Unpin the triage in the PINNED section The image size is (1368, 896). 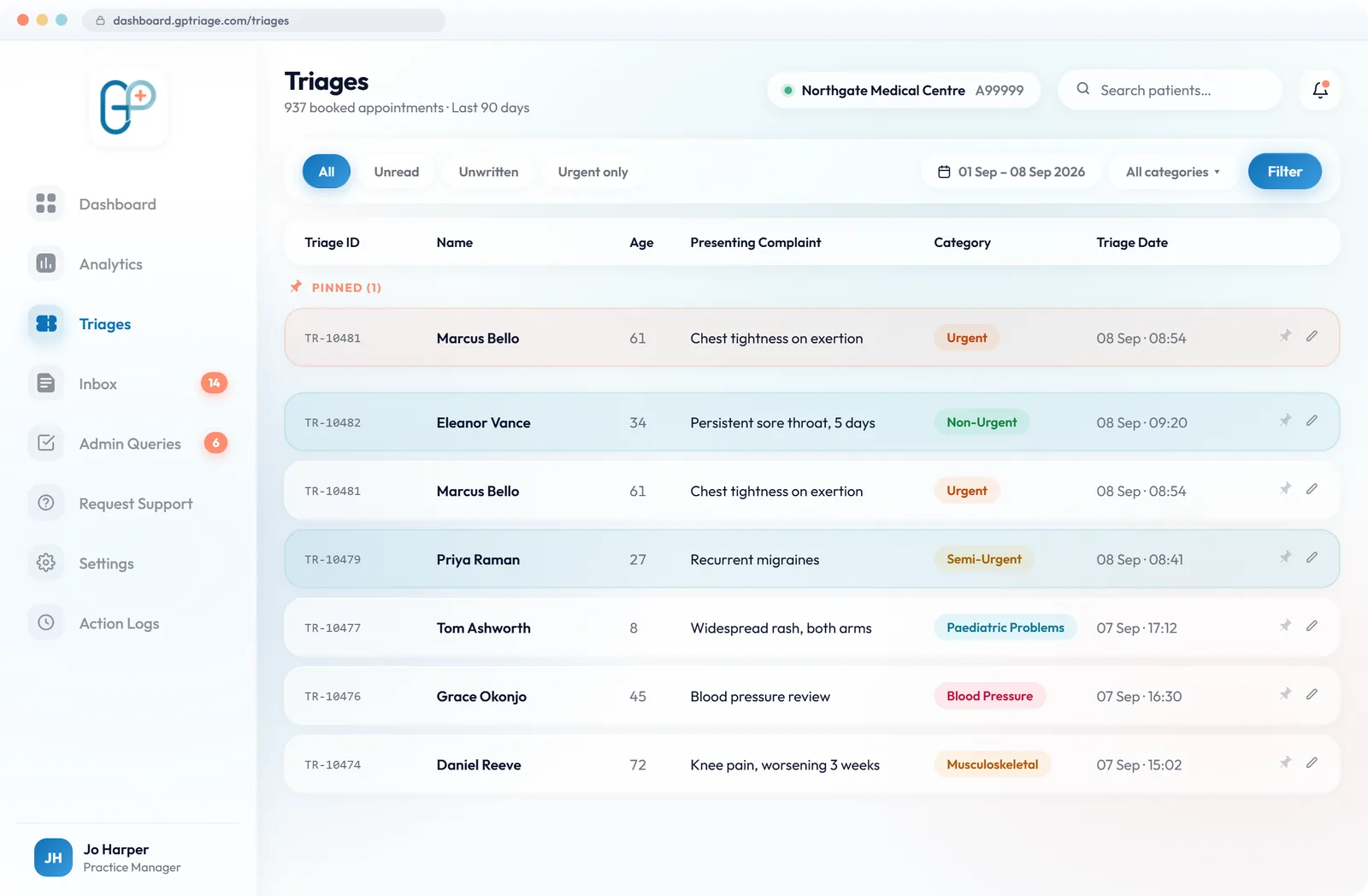(1285, 336)
